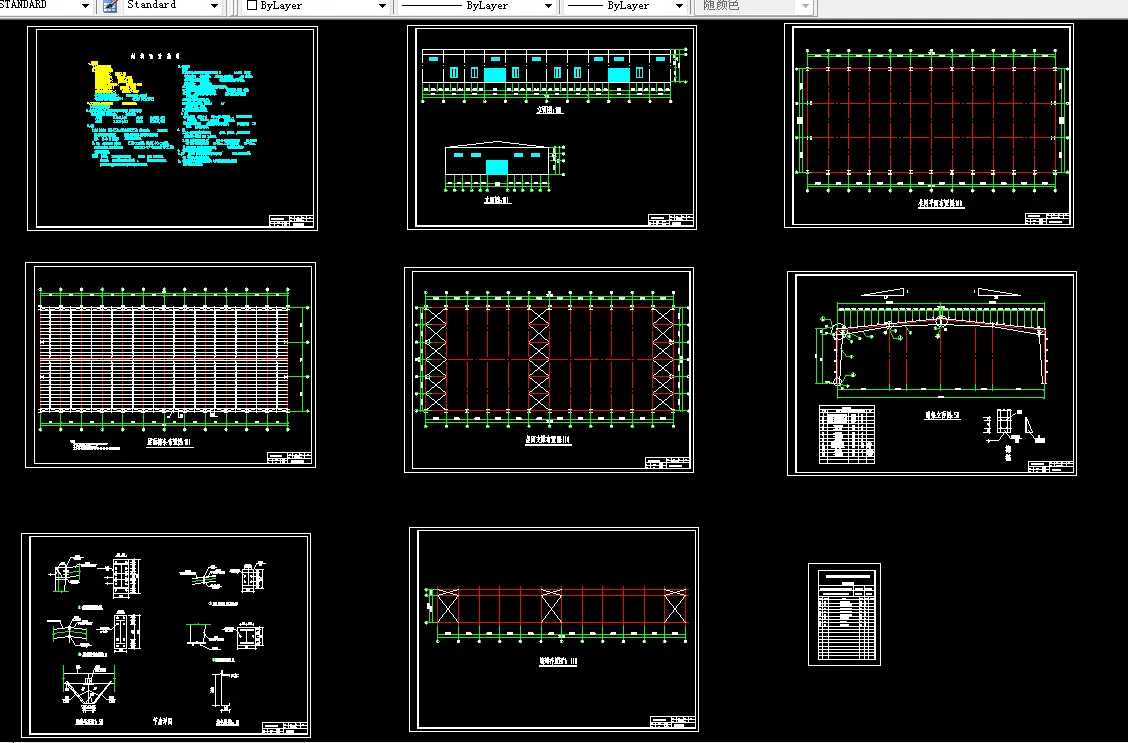1128x743 pixels.
Task: Select the column layout plan sheet
Action: pyautogui.click(x=929, y=126)
